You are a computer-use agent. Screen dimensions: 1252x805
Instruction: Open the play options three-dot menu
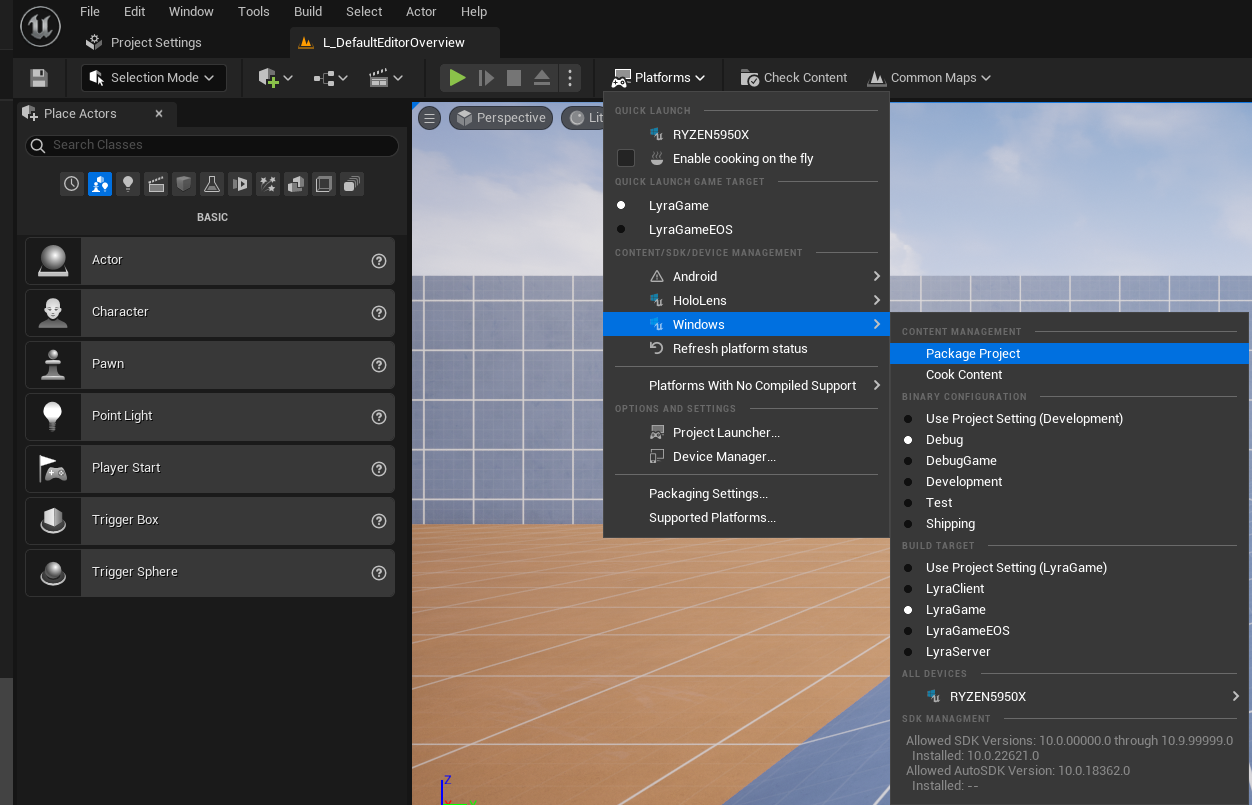[x=569, y=78]
